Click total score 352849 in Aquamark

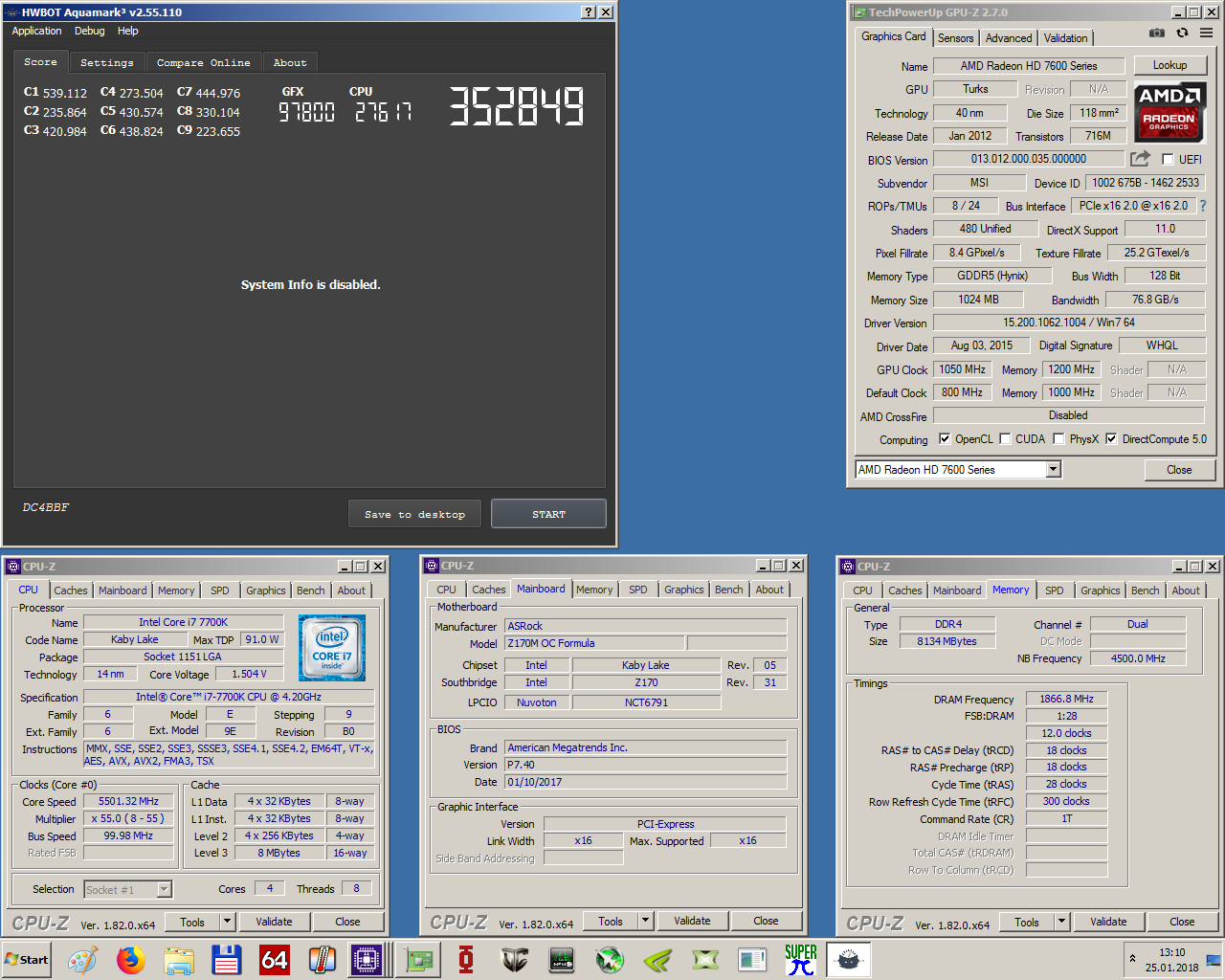[x=517, y=105]
